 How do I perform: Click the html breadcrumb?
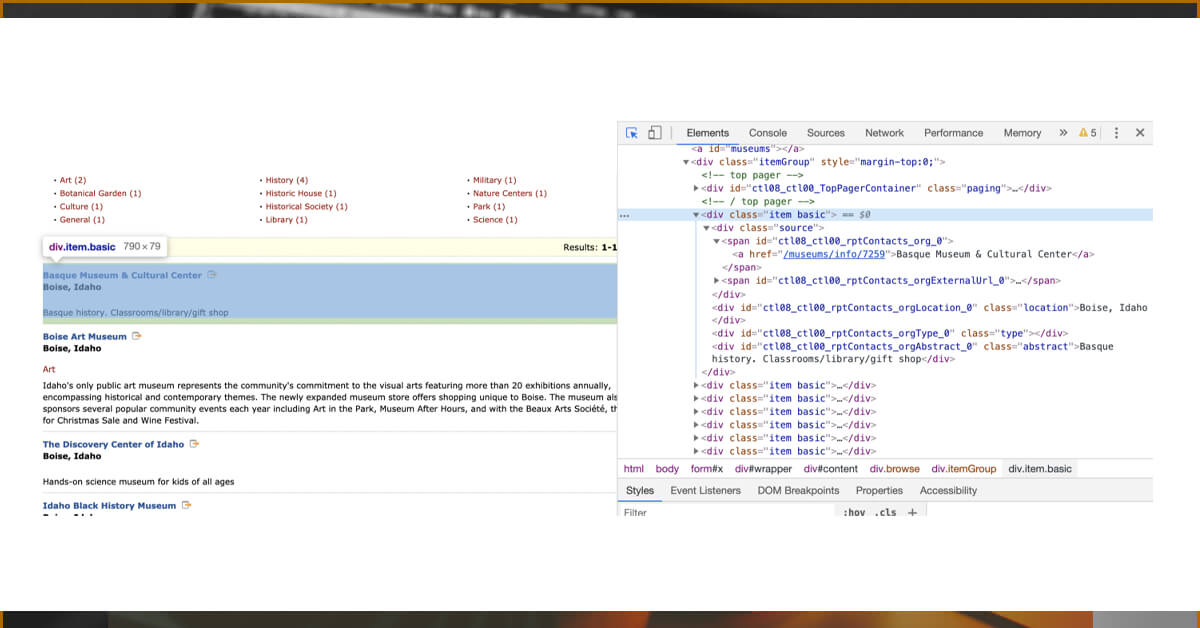(634, 469)
